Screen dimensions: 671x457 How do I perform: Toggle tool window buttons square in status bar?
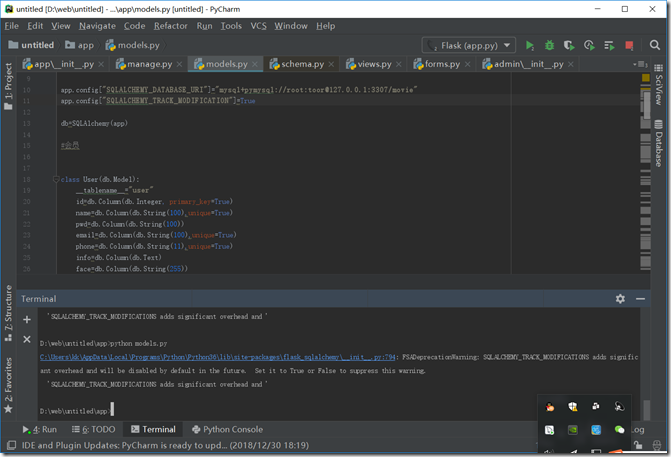click(12, 445)
